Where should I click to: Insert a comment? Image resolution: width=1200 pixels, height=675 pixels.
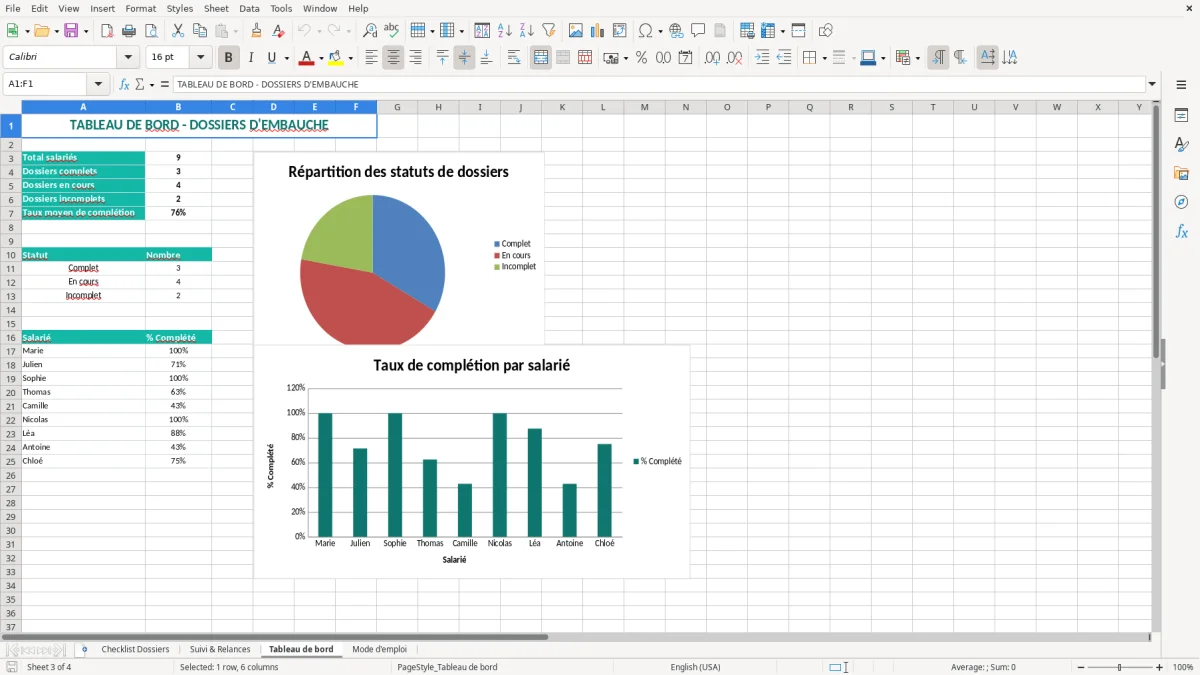[699, 31]
